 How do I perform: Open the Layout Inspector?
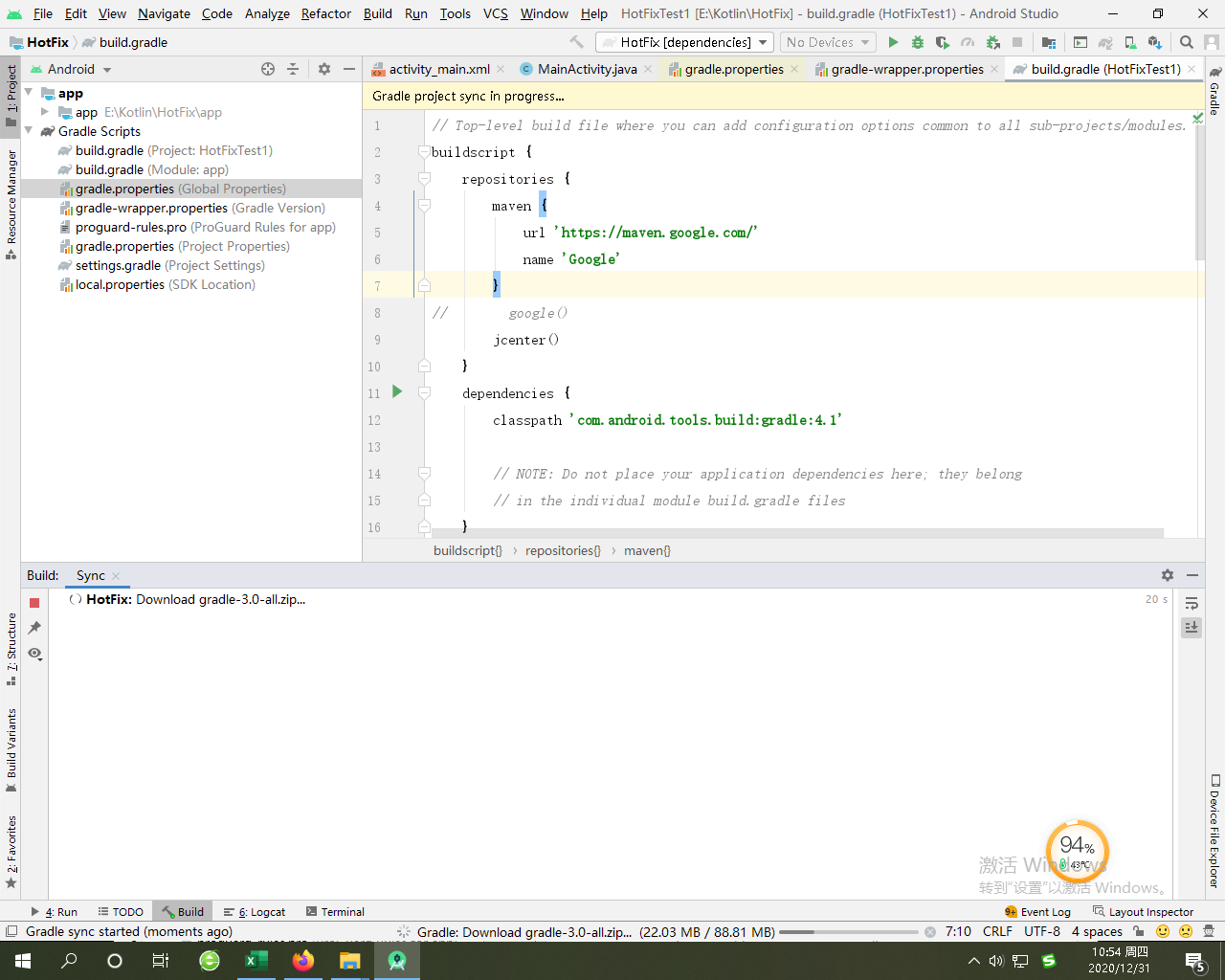[1143, 912]
